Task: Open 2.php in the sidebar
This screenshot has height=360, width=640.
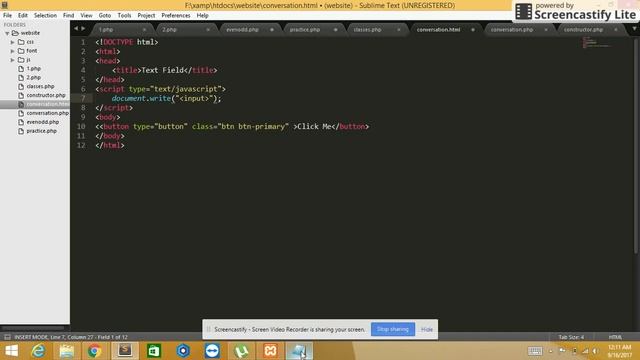Action: (33, 78)
